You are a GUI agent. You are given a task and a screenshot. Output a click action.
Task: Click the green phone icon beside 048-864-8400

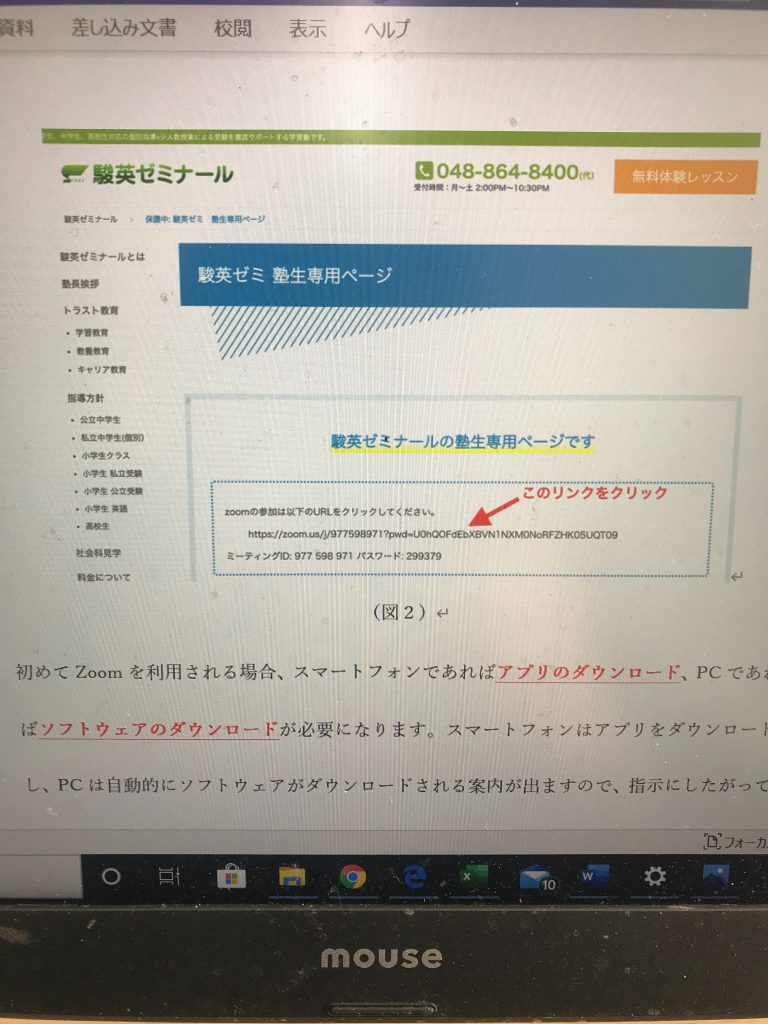[424, 171]
